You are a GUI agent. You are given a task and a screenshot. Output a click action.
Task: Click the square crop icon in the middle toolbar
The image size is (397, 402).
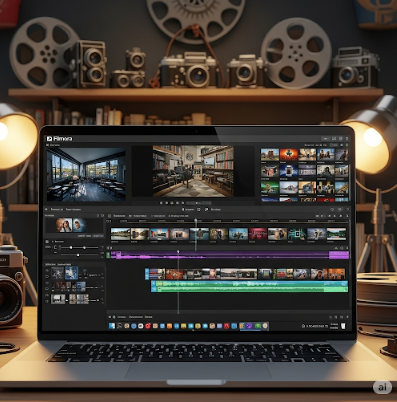click(x=199, y=209)
